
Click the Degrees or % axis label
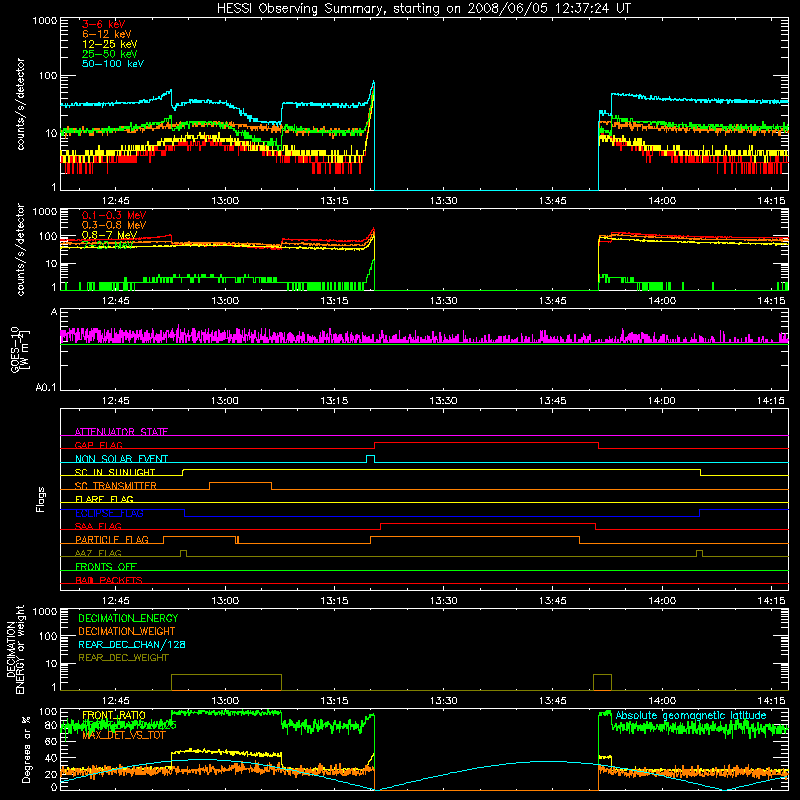(x=26, y=749)
